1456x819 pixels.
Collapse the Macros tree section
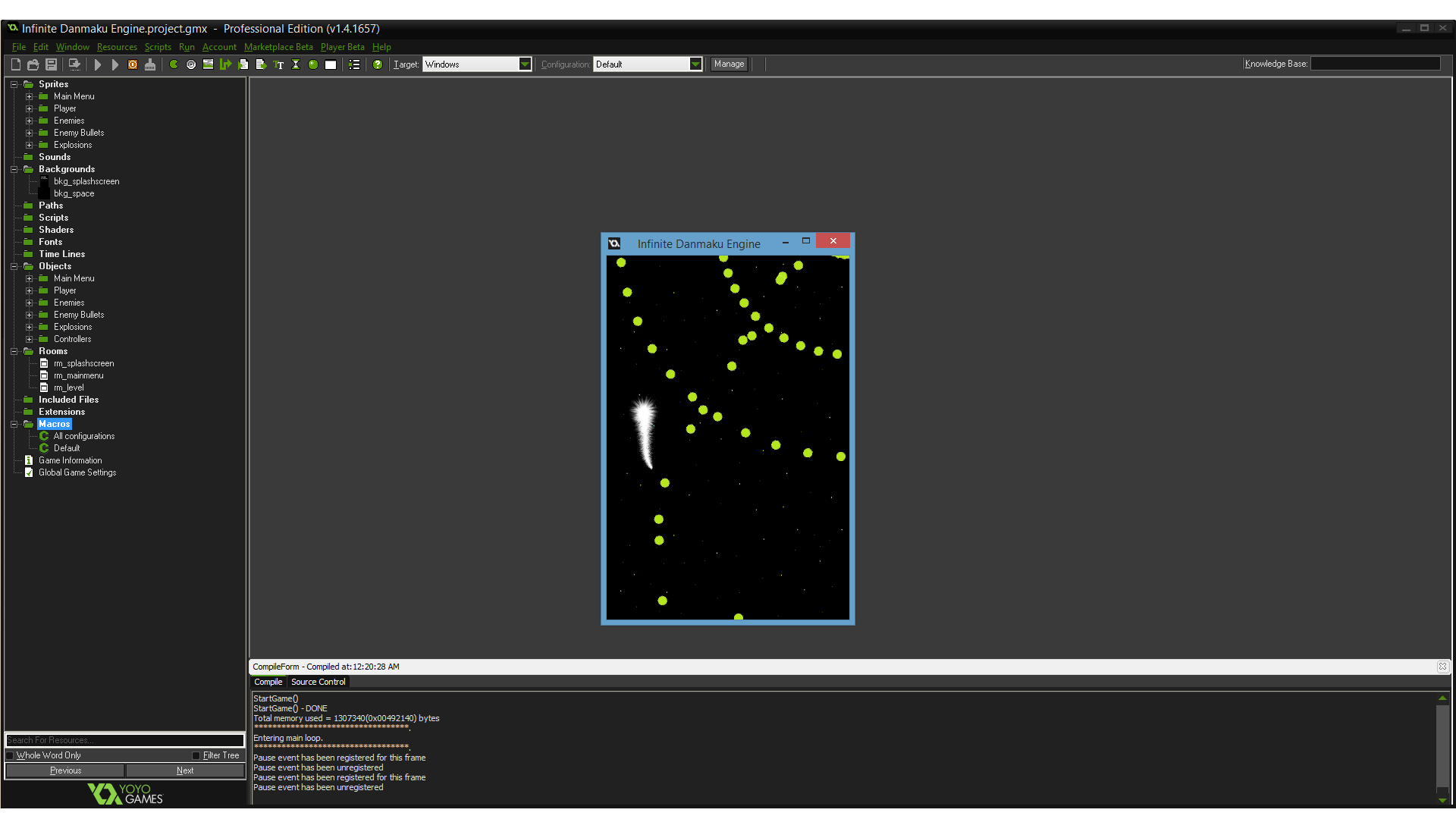[x=14, y=424]
